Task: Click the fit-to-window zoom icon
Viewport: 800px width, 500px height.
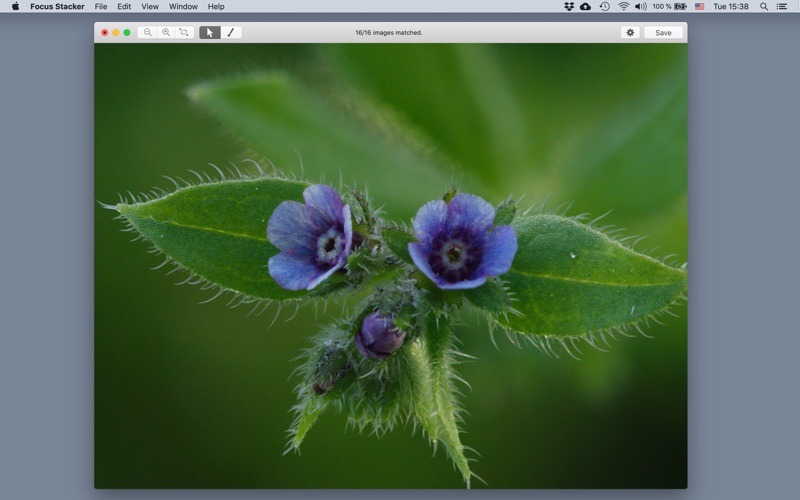Action: click(x=184, y=33)
